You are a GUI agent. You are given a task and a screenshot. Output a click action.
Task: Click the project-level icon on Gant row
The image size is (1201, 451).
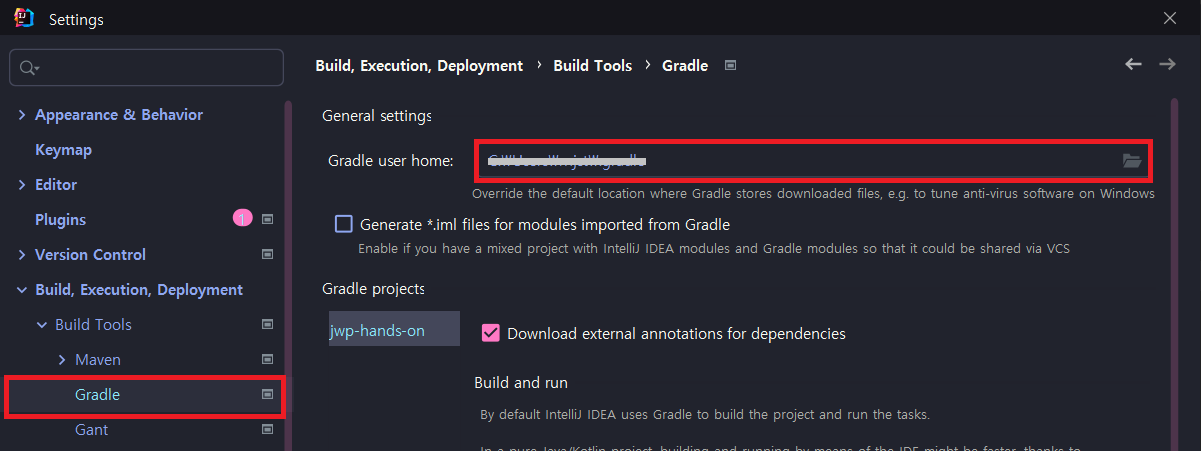click(267, 429)
